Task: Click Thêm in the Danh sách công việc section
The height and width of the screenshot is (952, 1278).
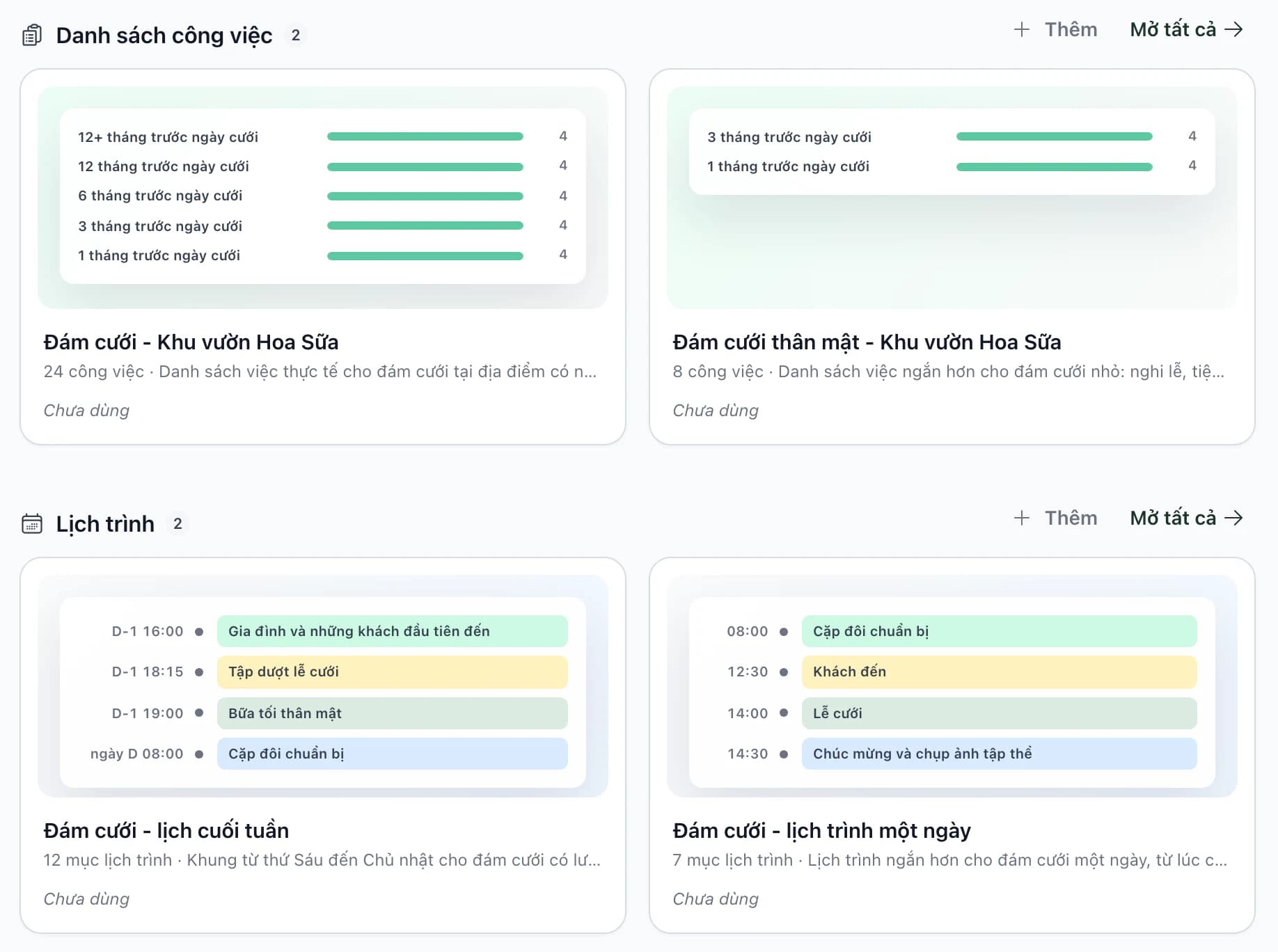Action: point(1071,29)
